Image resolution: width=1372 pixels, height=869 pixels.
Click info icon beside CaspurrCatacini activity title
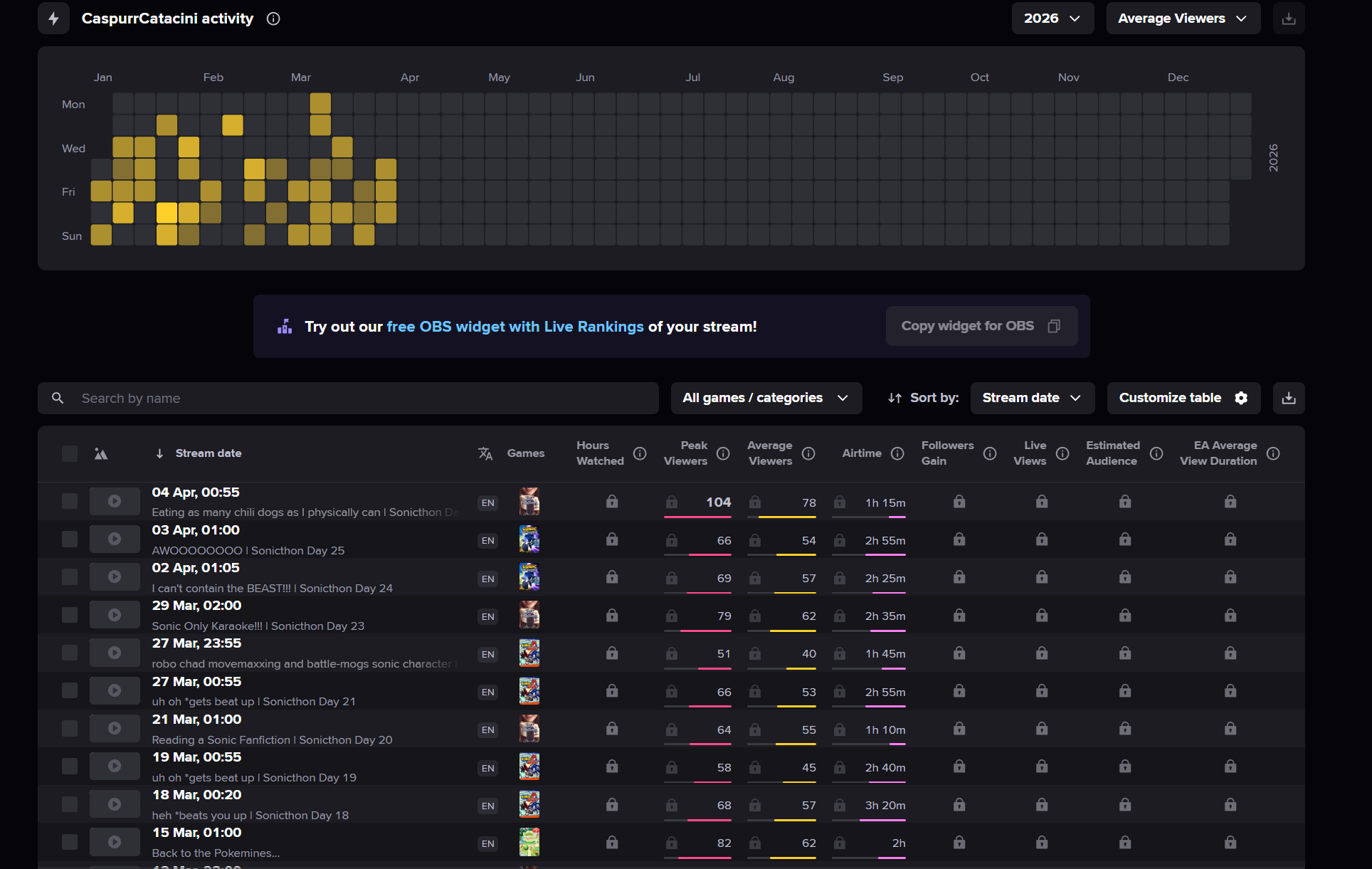point(273,19)
